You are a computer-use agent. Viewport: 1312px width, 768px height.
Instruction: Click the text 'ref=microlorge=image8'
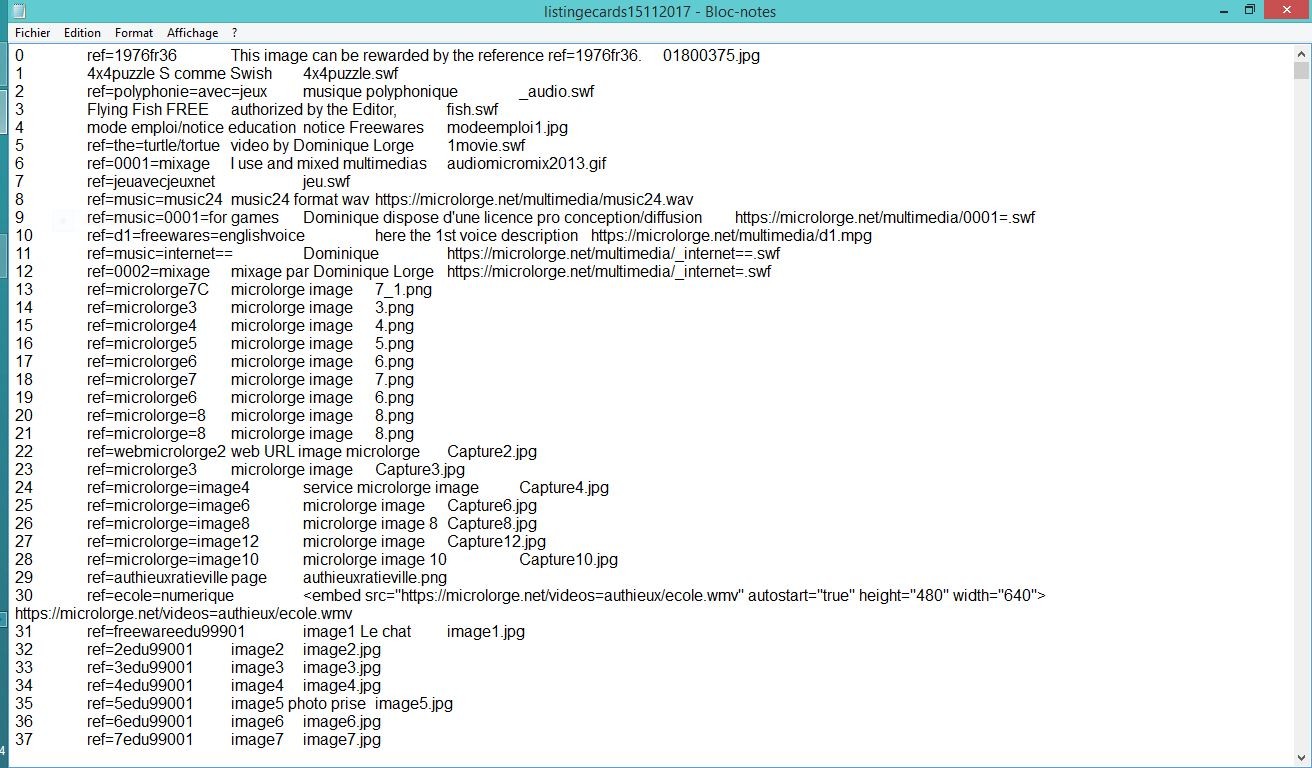point(168,524)
